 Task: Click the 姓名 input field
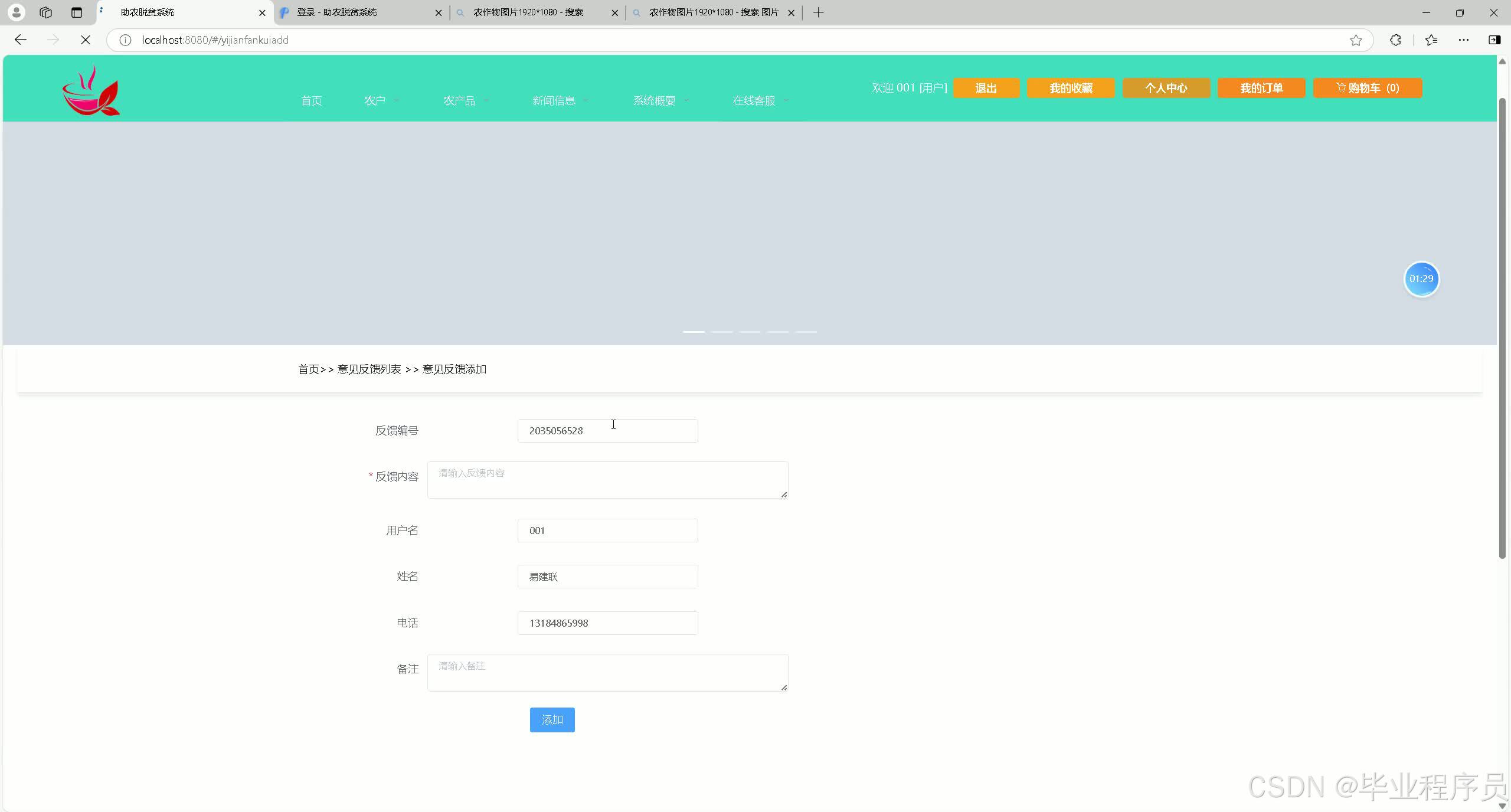[x=607, y=577]
